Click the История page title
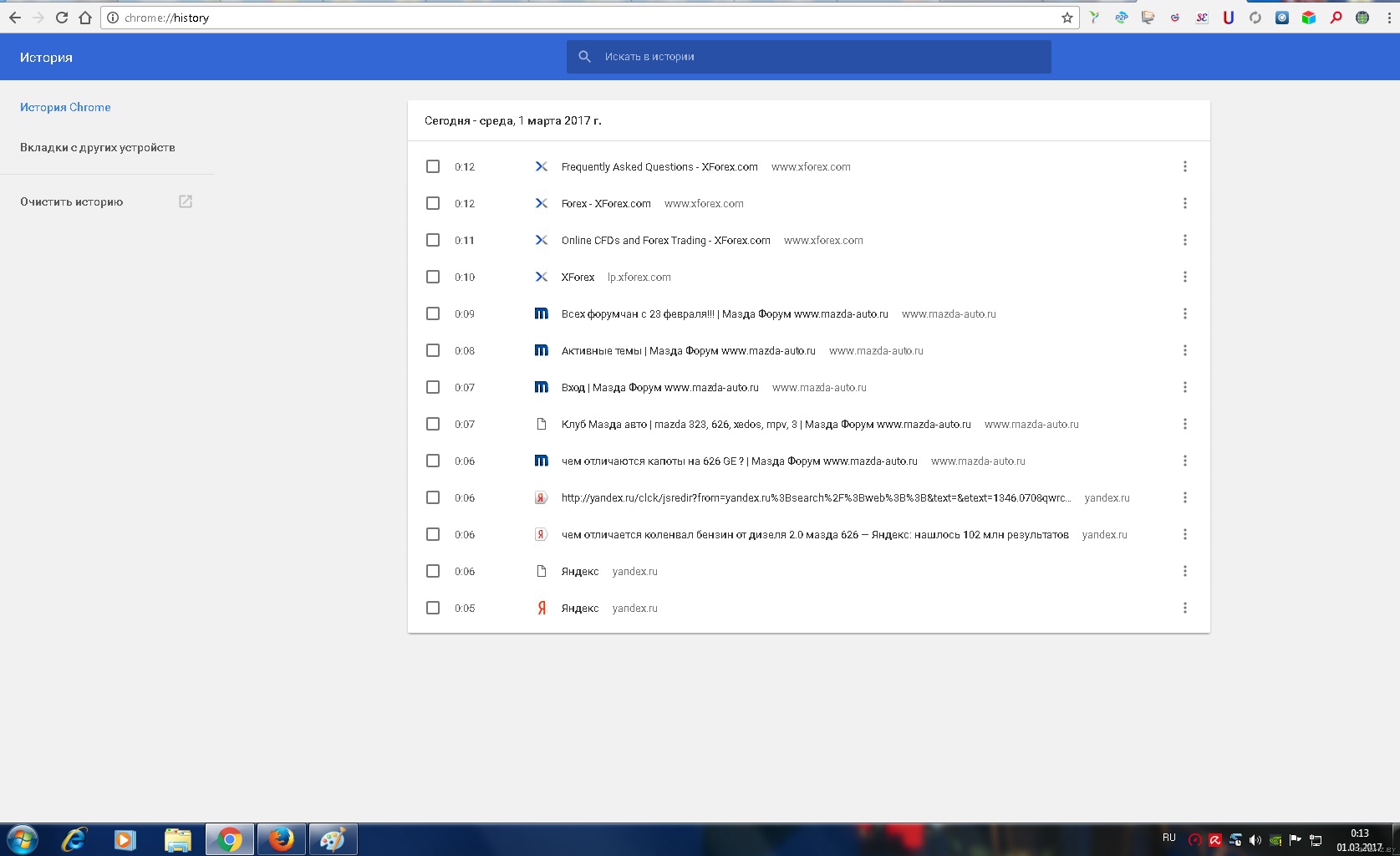 (x=46, y=57)
